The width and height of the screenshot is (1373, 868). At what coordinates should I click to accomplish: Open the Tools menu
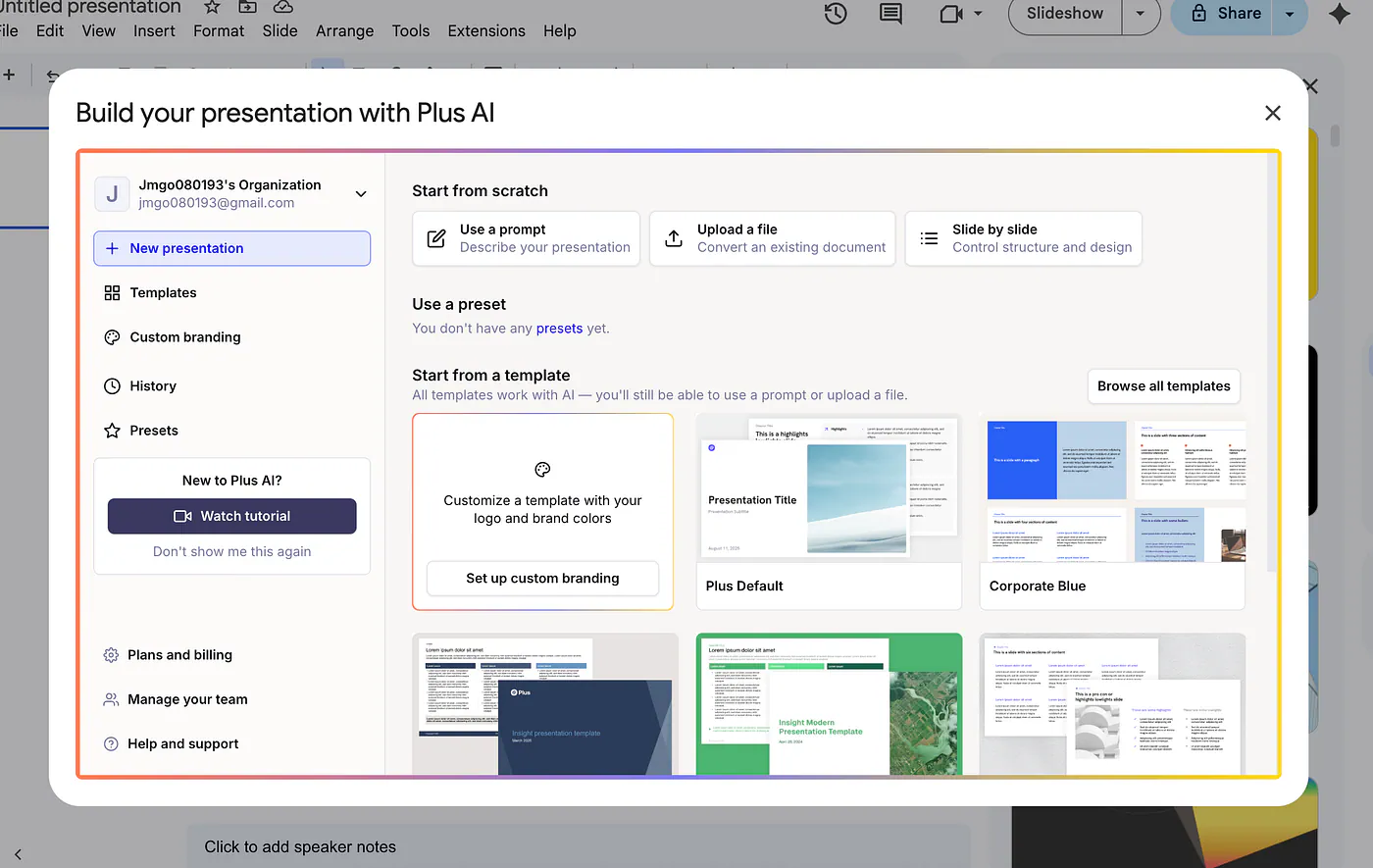point(411,30)
